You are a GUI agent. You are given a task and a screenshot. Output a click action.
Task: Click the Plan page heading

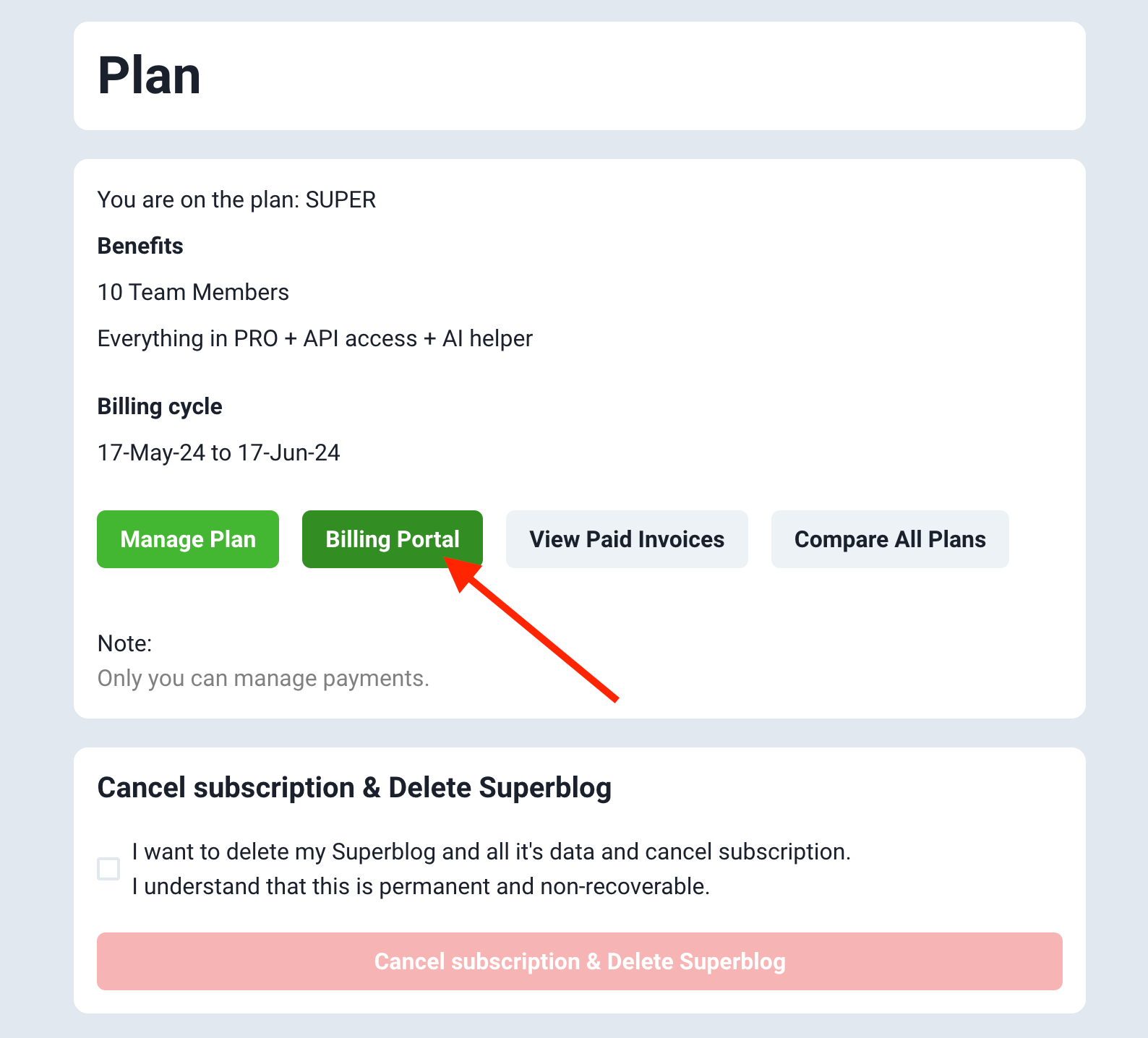[149, 76]
